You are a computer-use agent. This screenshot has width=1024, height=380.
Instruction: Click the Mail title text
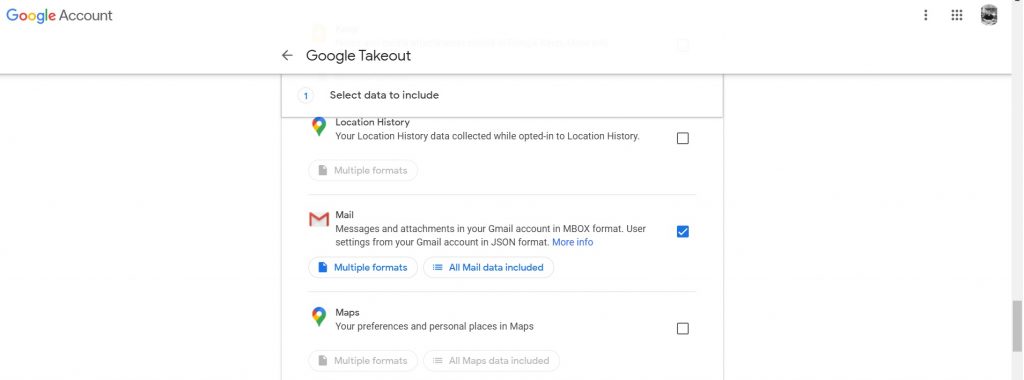tap(344, 214)
